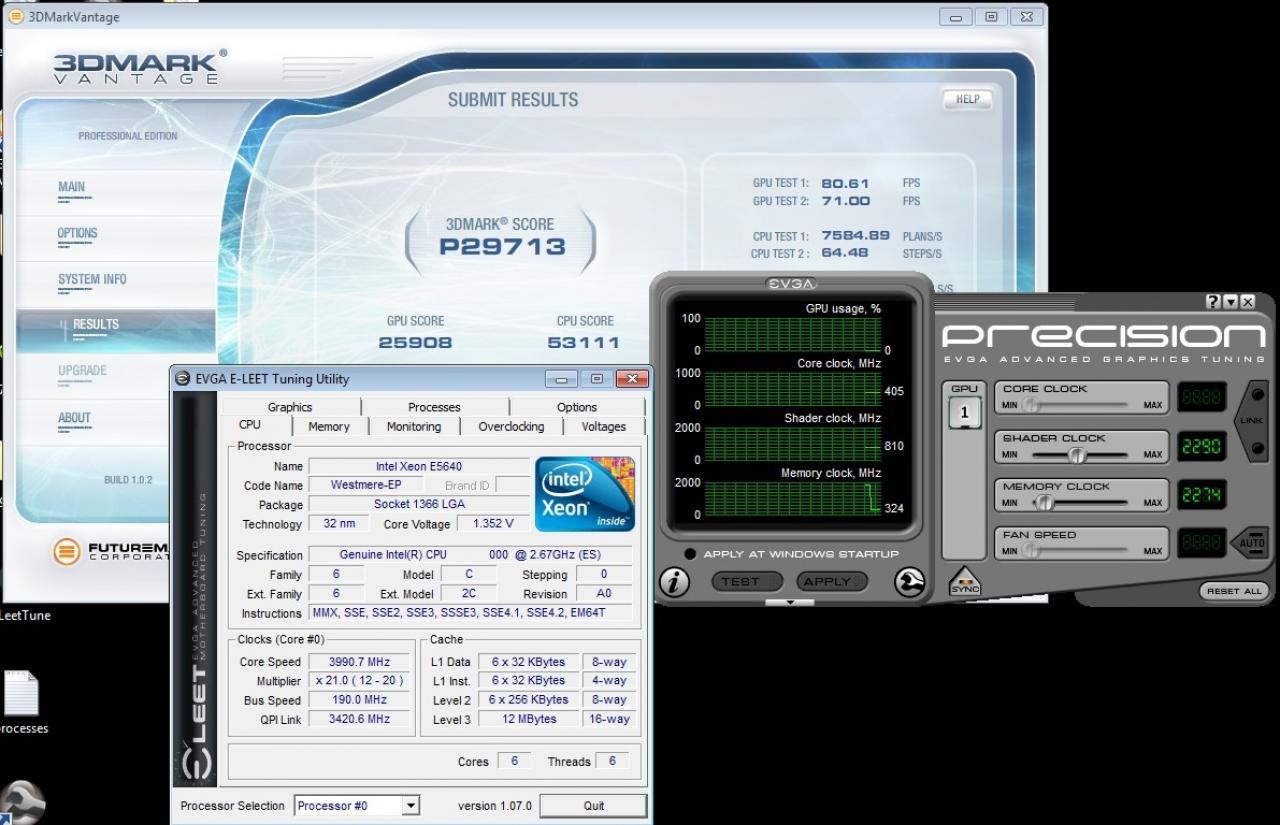
Task: Click the GPU usage graph in Precision
Action: (792, 334)
